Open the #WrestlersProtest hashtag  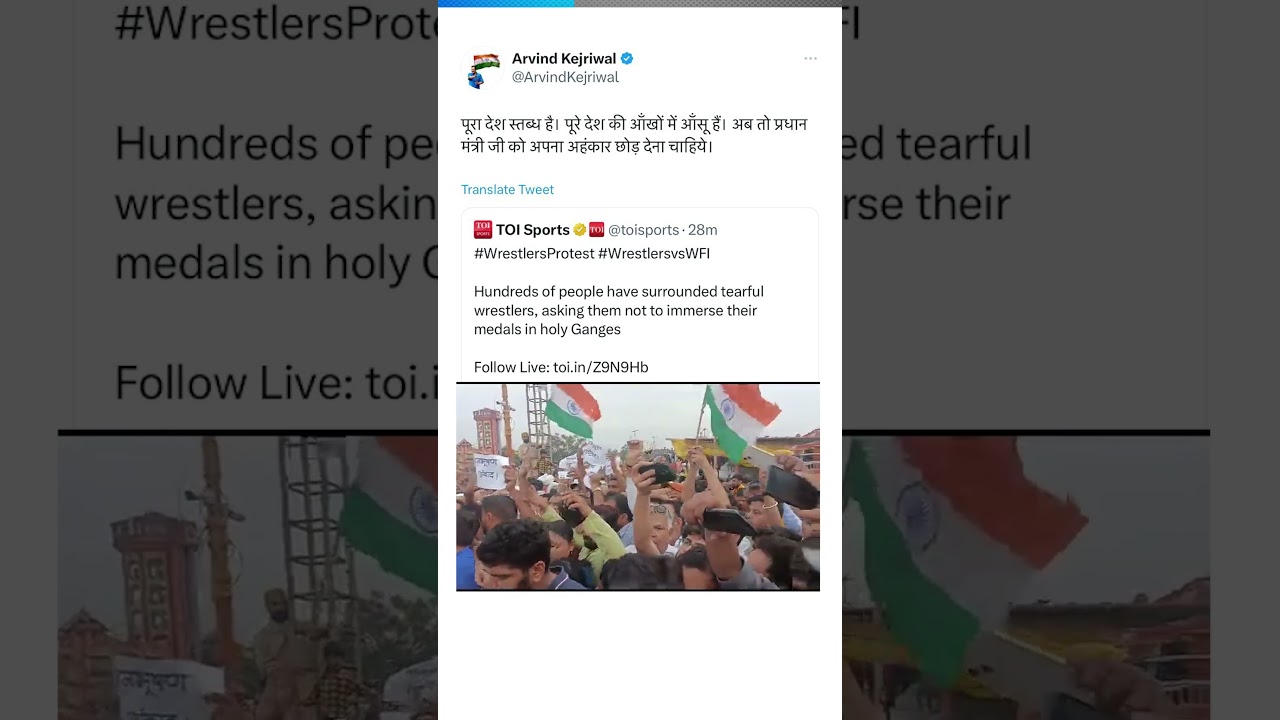(534, 254)
